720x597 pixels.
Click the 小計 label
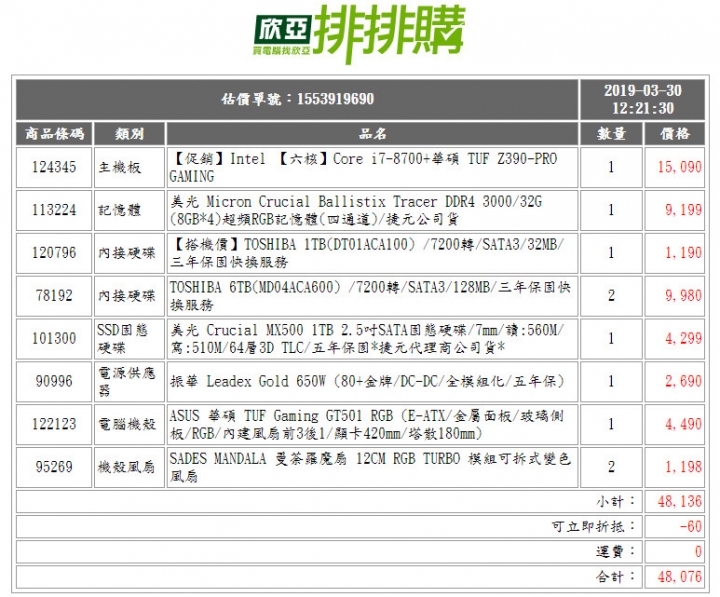616,501
